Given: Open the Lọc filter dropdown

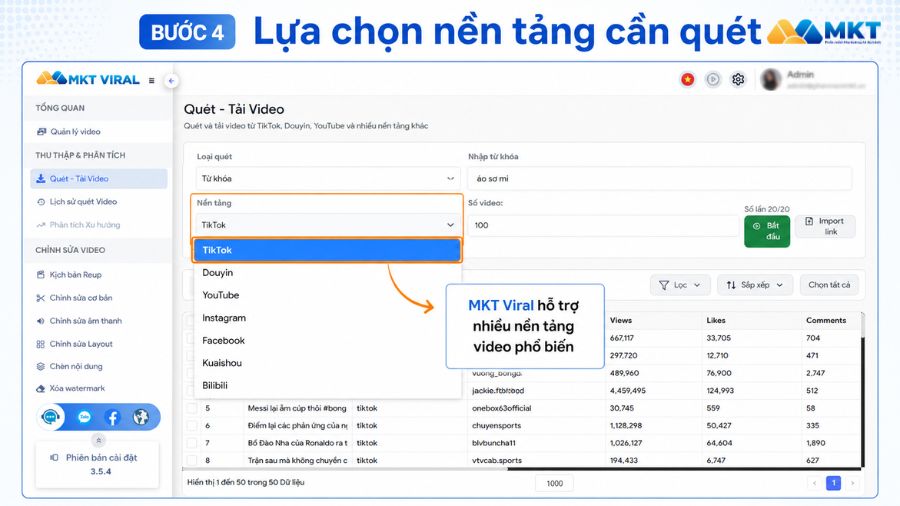Looking at the screenshot, I should pos(680,285).
